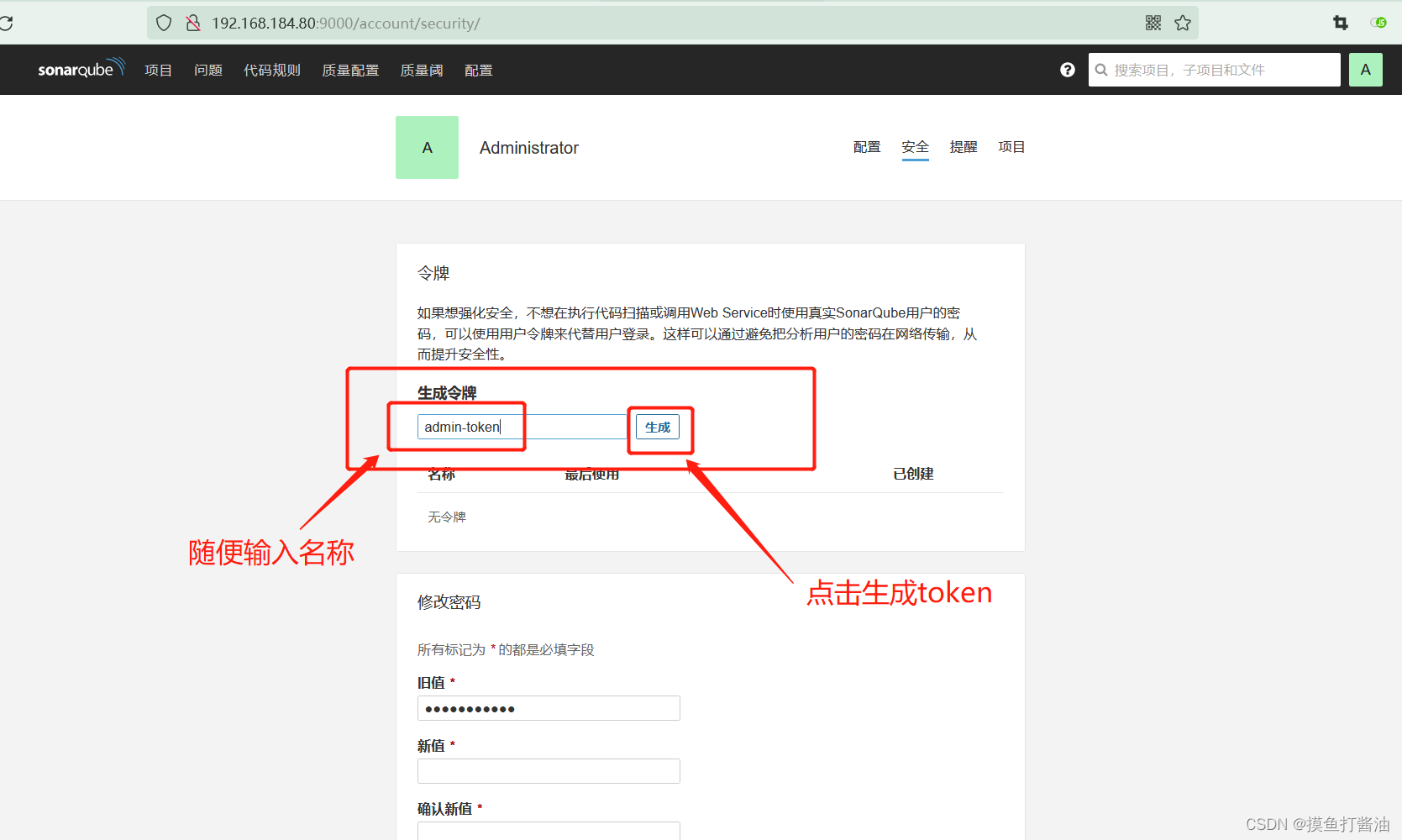This screenshot has width=1402, height=840.
Task: Click the shield tracking protection icon
Action: click(164, 23)
